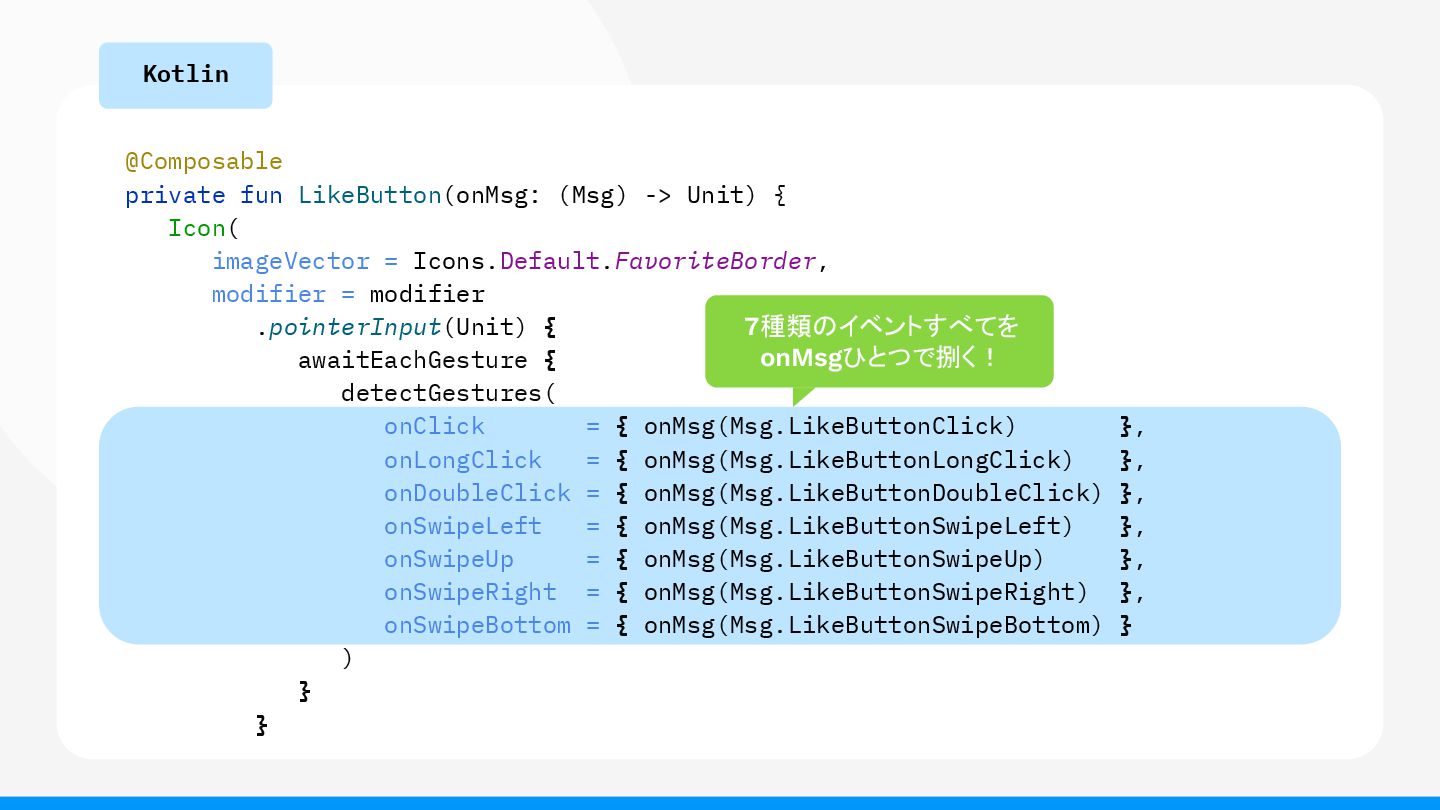Click the 'private fun' keywords

coord(204,195)
